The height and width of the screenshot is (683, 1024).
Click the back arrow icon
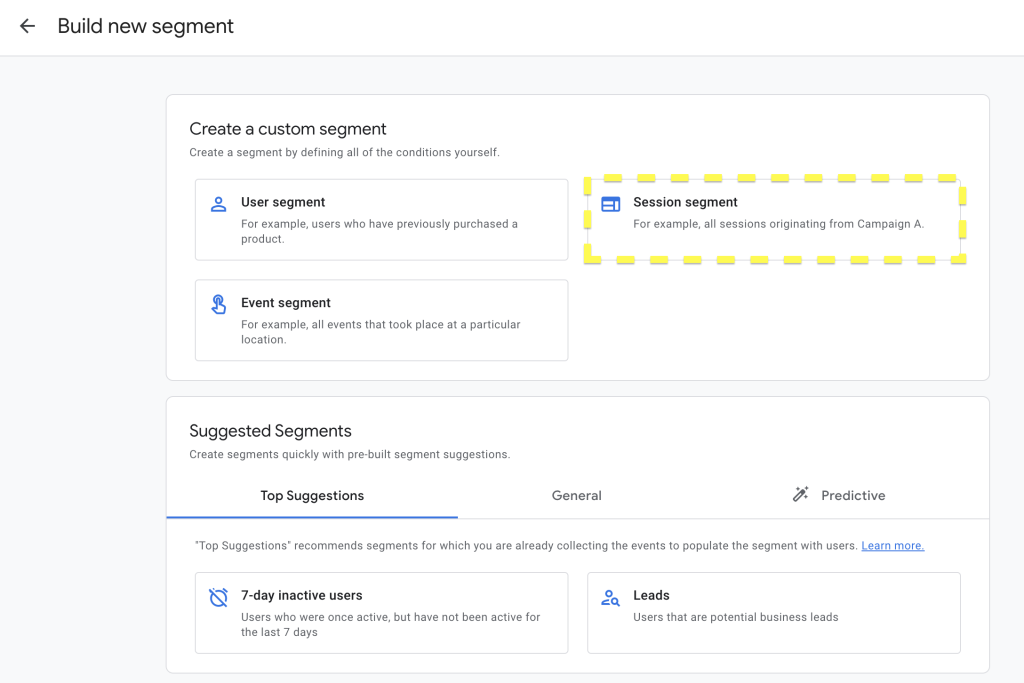(27, 27)
